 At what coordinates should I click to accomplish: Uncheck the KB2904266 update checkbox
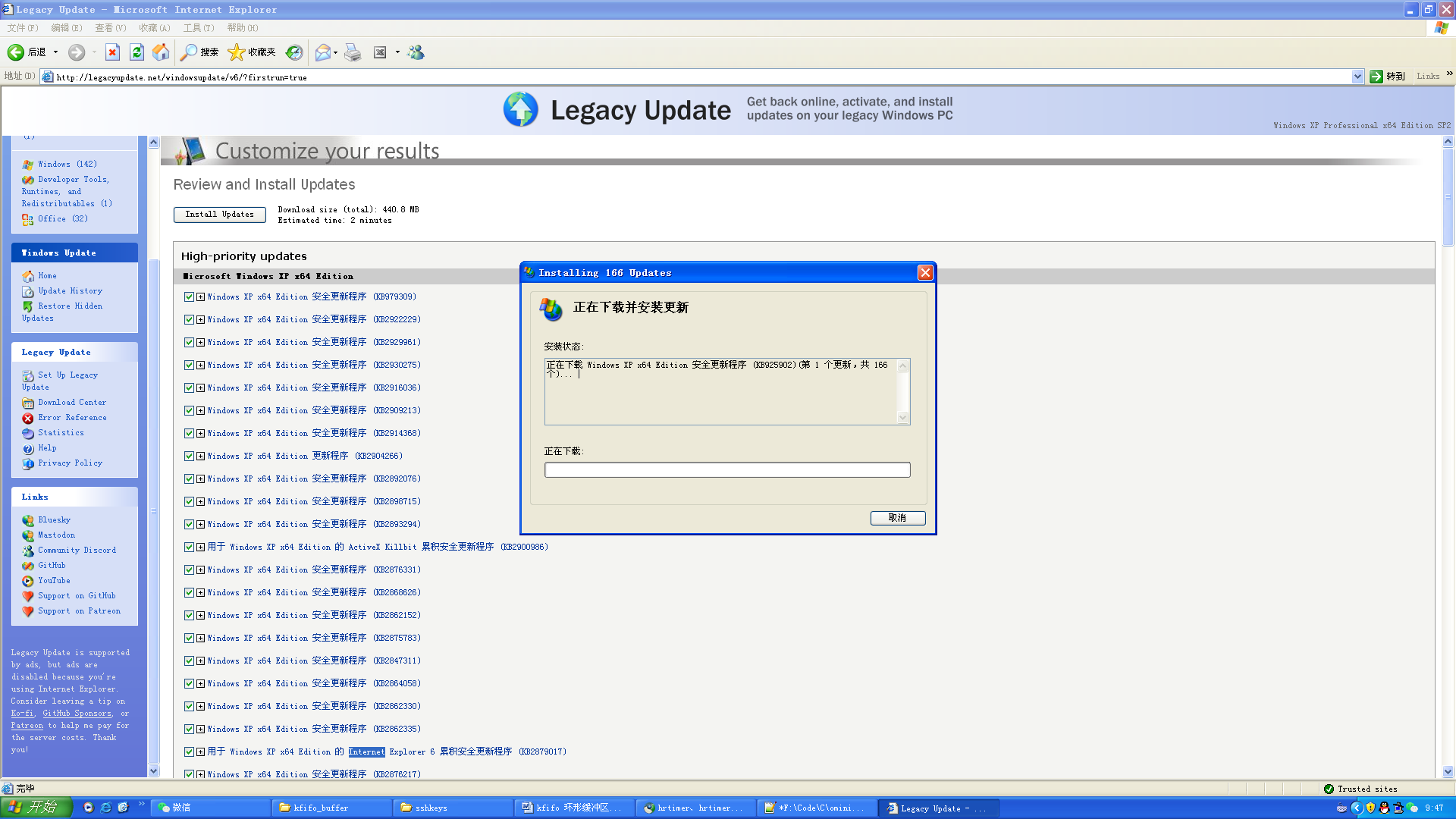pyautogui.click(x=189, y=457)
